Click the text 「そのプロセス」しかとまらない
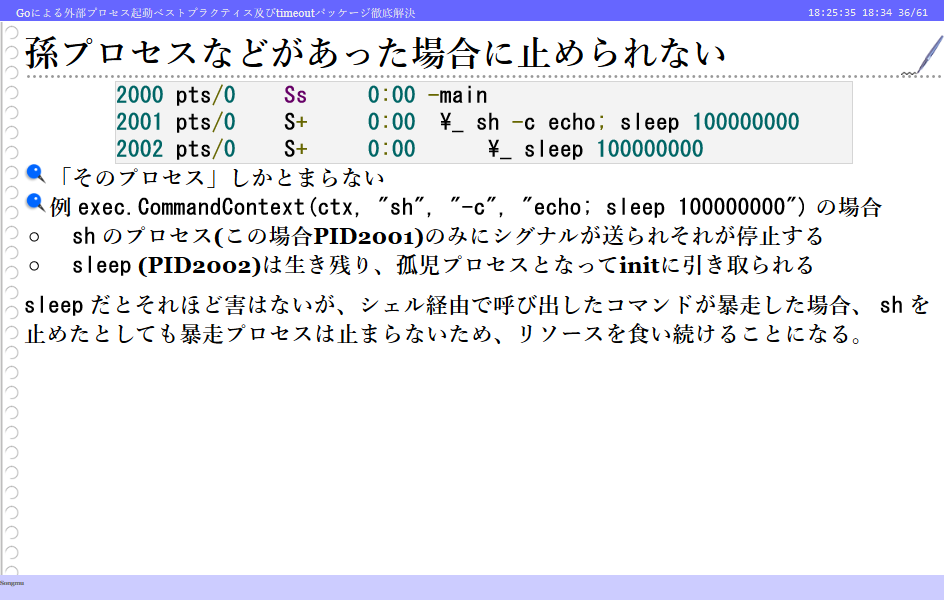 (219, 177)
